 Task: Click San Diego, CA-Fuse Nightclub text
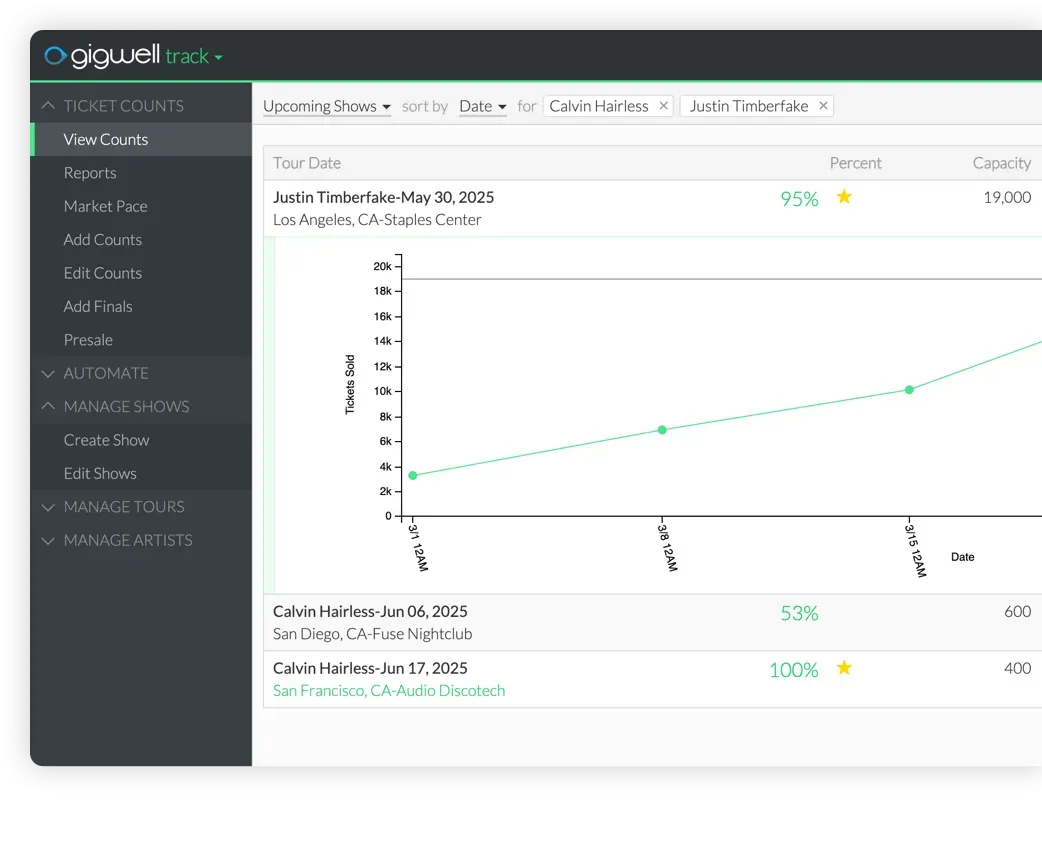(372, 634)
